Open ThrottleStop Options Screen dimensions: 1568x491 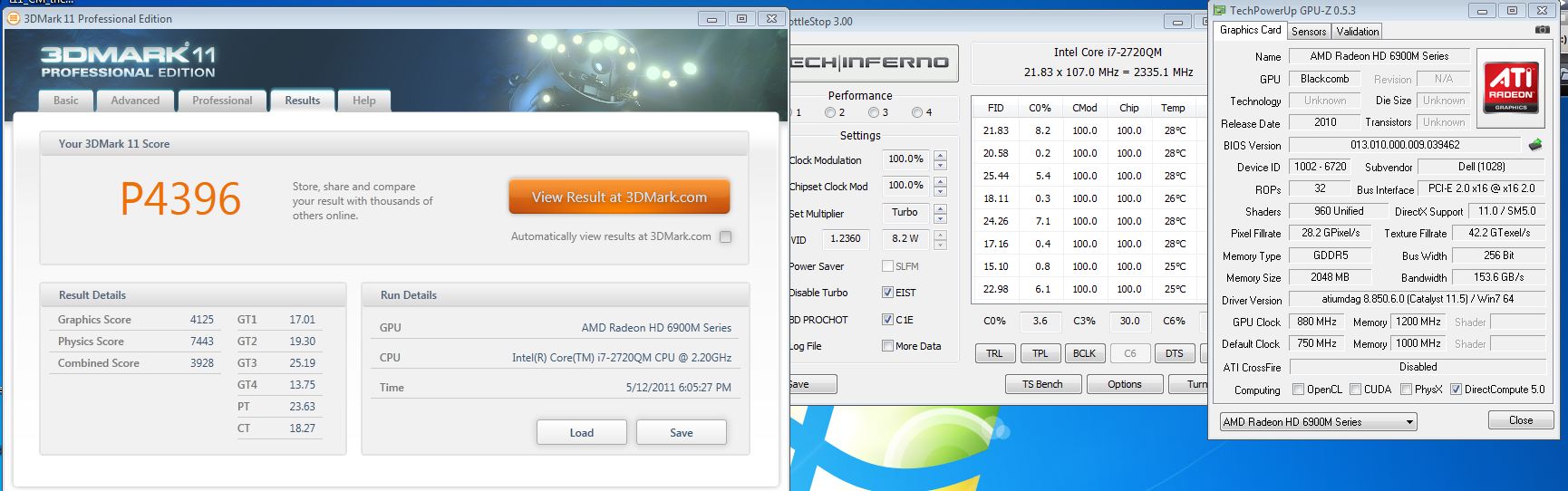coord(1125,384)
